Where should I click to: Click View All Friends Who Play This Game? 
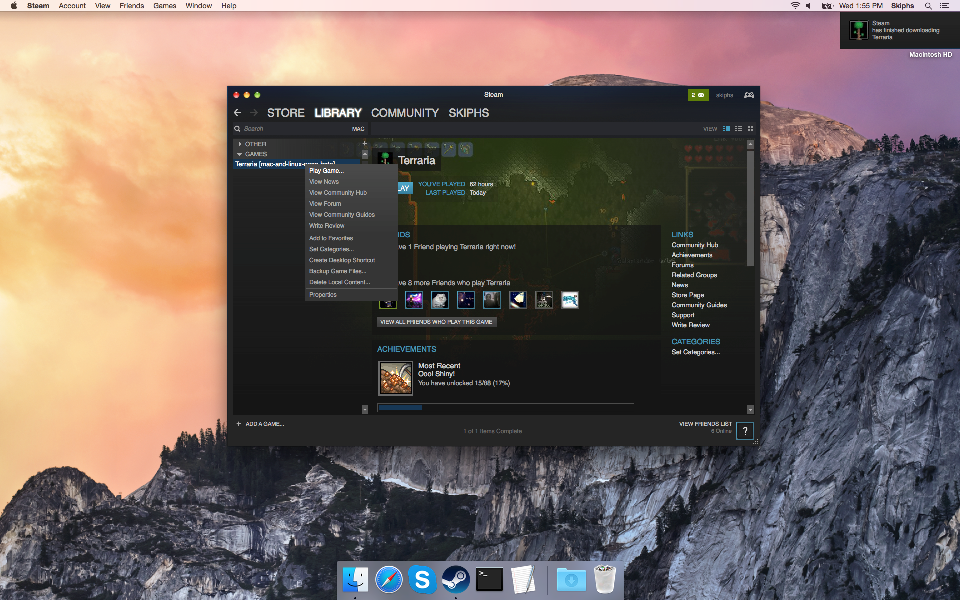(437, 322)
